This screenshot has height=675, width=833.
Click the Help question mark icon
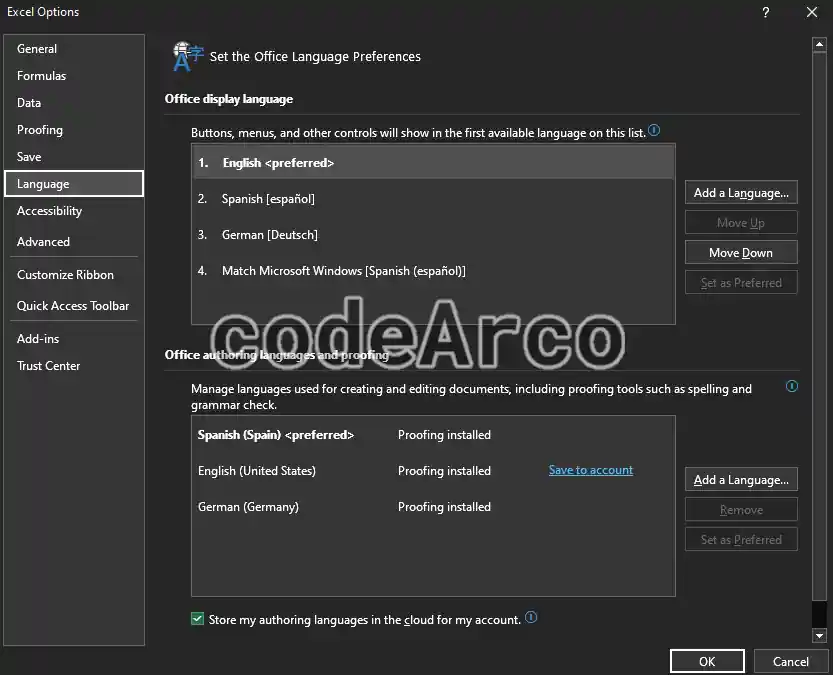766,12
